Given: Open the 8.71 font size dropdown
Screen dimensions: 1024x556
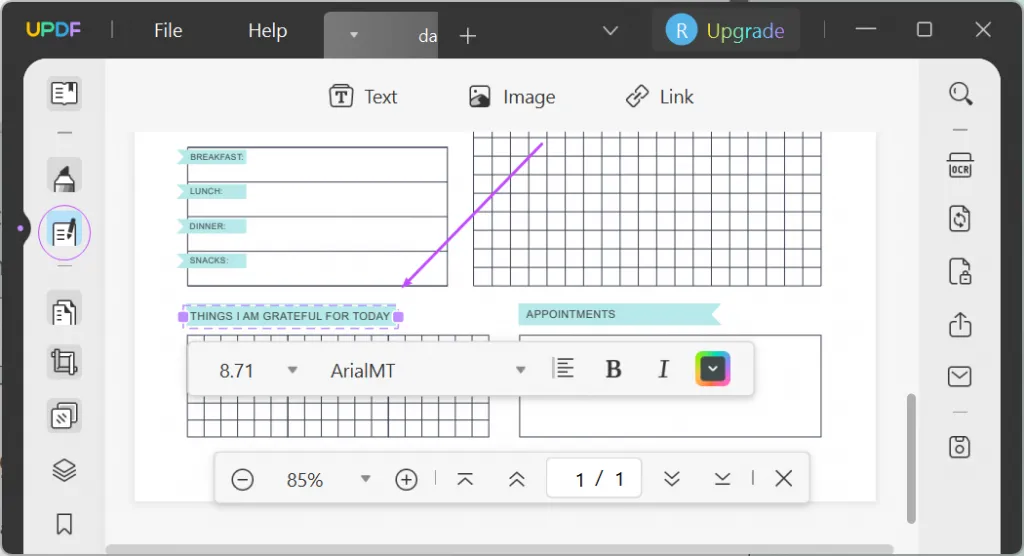Looking at the screenshot, I should (x=292, y=370).
